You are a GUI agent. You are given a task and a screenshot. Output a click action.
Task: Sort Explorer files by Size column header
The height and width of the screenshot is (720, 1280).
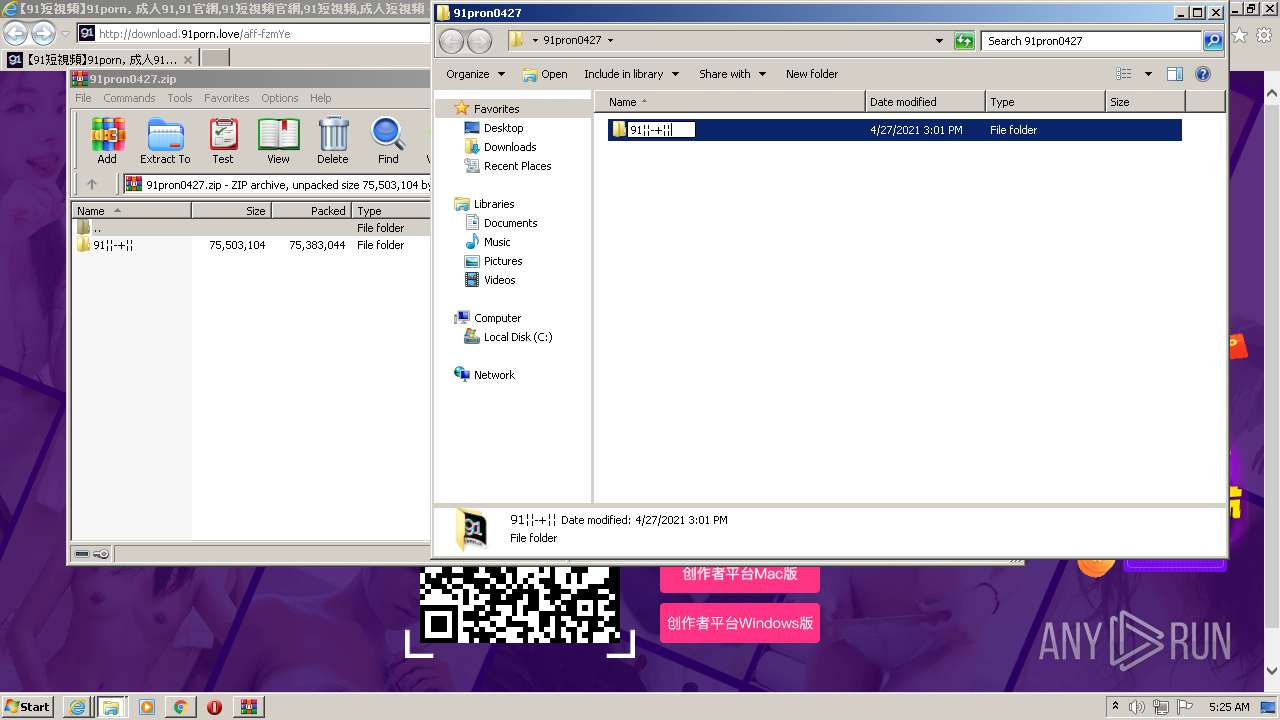click(1145, 102)
